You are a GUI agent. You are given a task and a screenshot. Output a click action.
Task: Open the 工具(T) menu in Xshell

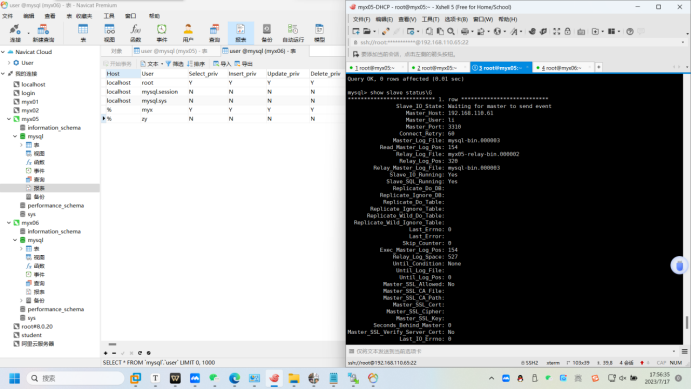tap(430, 19)
